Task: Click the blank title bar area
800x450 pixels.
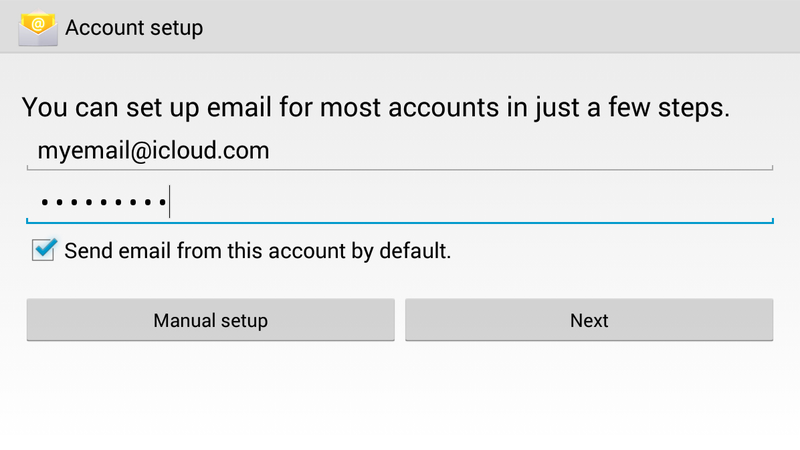Action: tap(500, 27)
